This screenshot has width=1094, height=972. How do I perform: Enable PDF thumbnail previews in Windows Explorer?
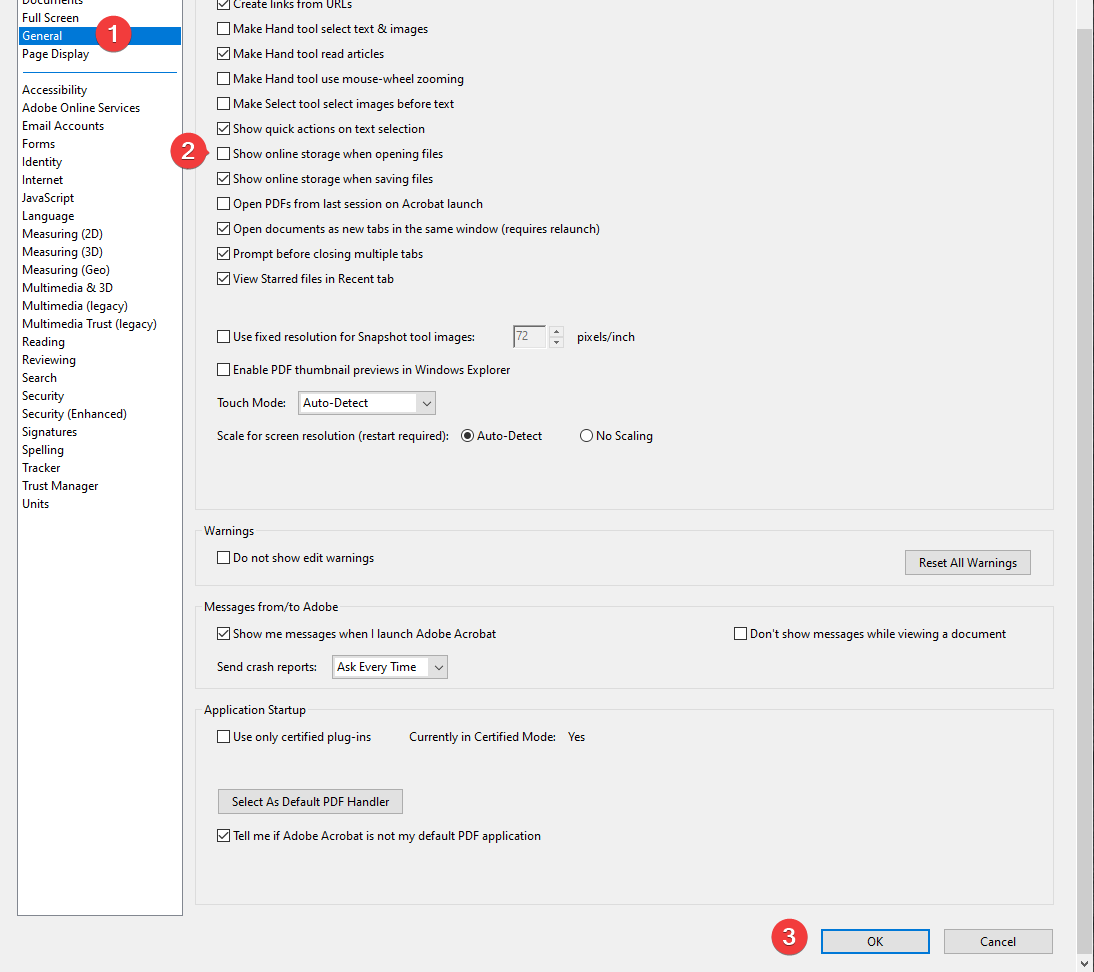coord(224,370)
